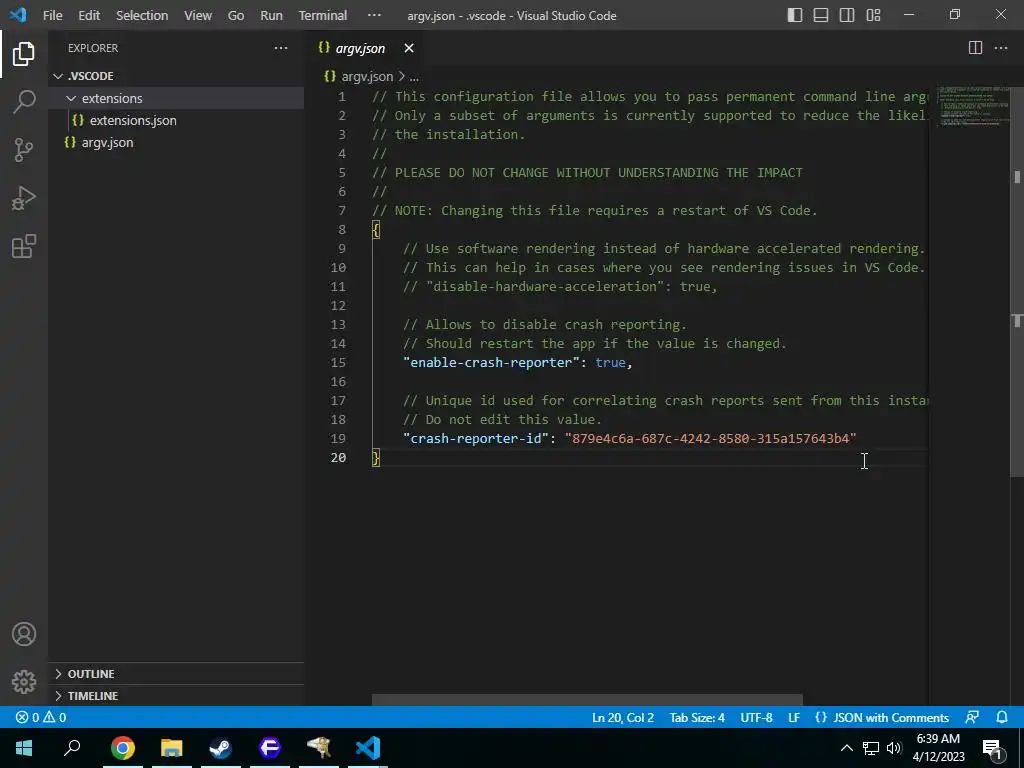The height and width of the screenshot is (768, 1024).
Task: Change Tab Size: 4 indentation setting
Action: coord(697,717)
